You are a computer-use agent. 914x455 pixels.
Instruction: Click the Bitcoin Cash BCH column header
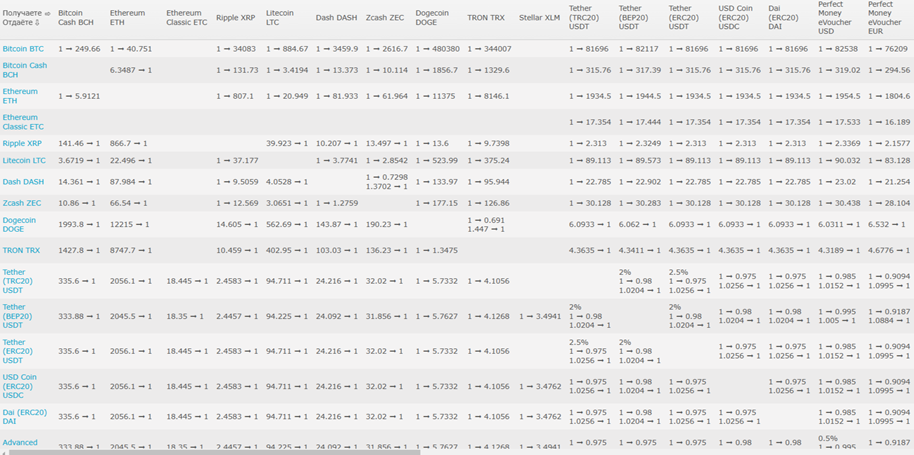[76, 17]
